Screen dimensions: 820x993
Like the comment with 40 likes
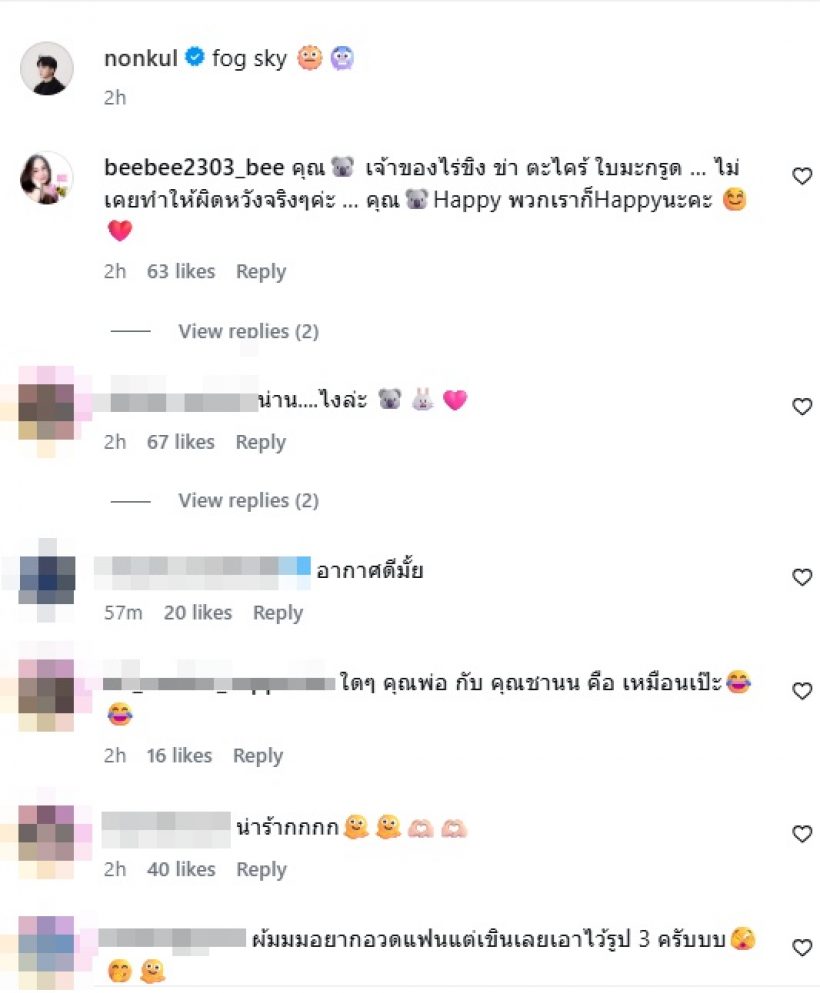pyautogui.click(x=802, y=834)
